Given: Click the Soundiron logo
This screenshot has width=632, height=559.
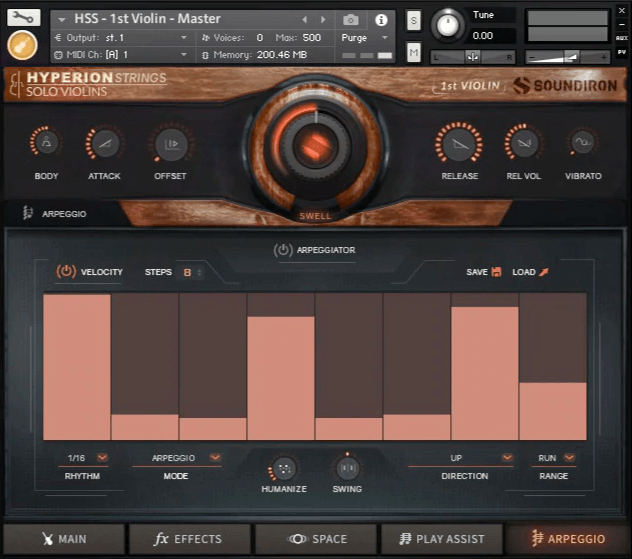Looking at the screenshot, I should click(x=565, y=85).
